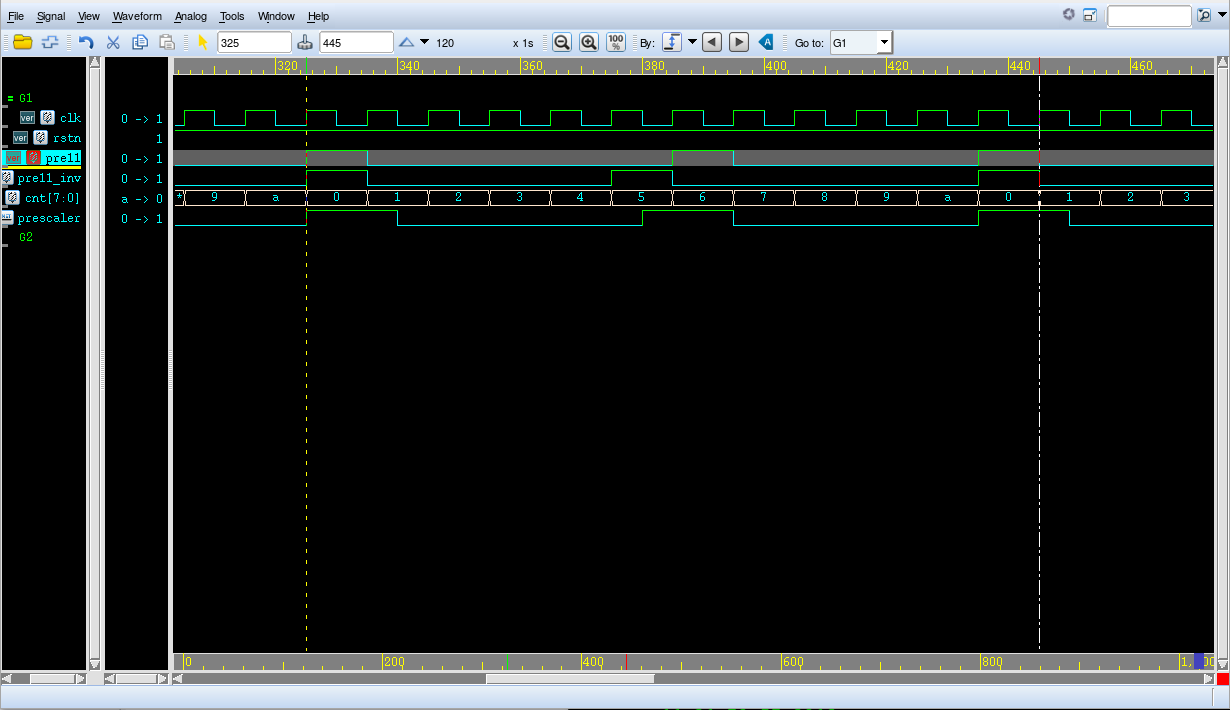The width and height of the screenshot is (1230, 710).
Task: Click the marker stamp icon
Action: [x=306, y=42]
